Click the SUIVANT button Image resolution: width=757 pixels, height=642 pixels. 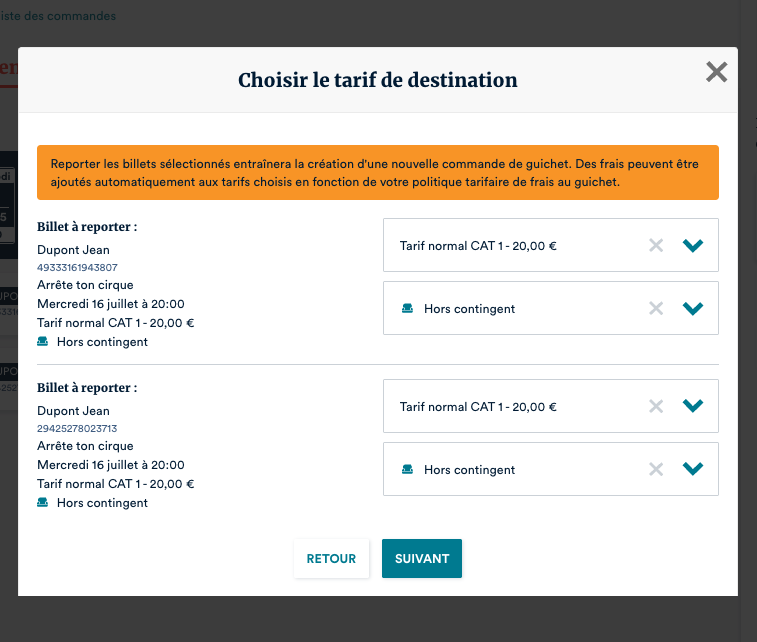click(x=421, y=559)
